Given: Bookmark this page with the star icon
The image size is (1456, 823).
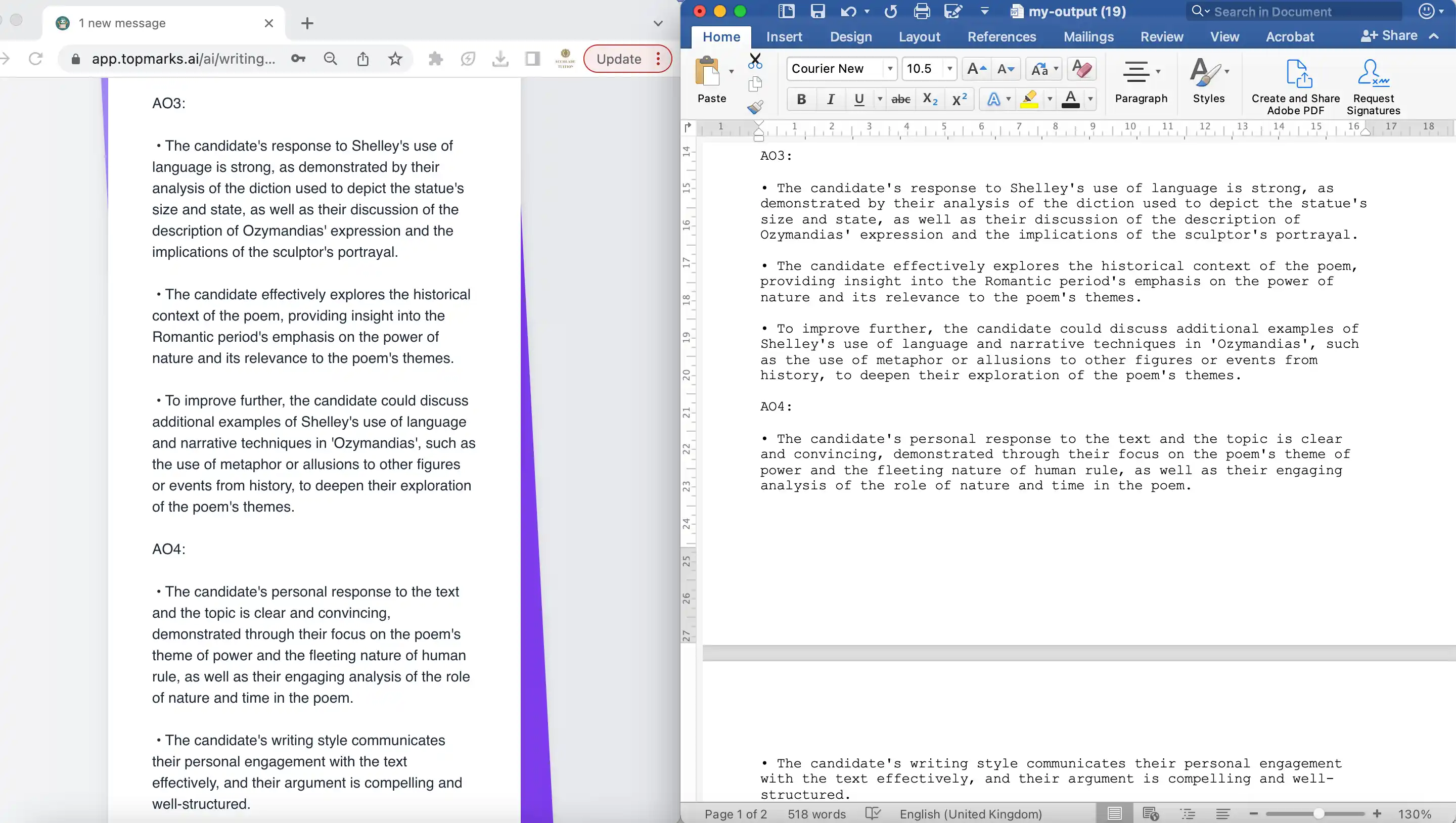Looking at the screenshot, I should click(x=395, y=59).
